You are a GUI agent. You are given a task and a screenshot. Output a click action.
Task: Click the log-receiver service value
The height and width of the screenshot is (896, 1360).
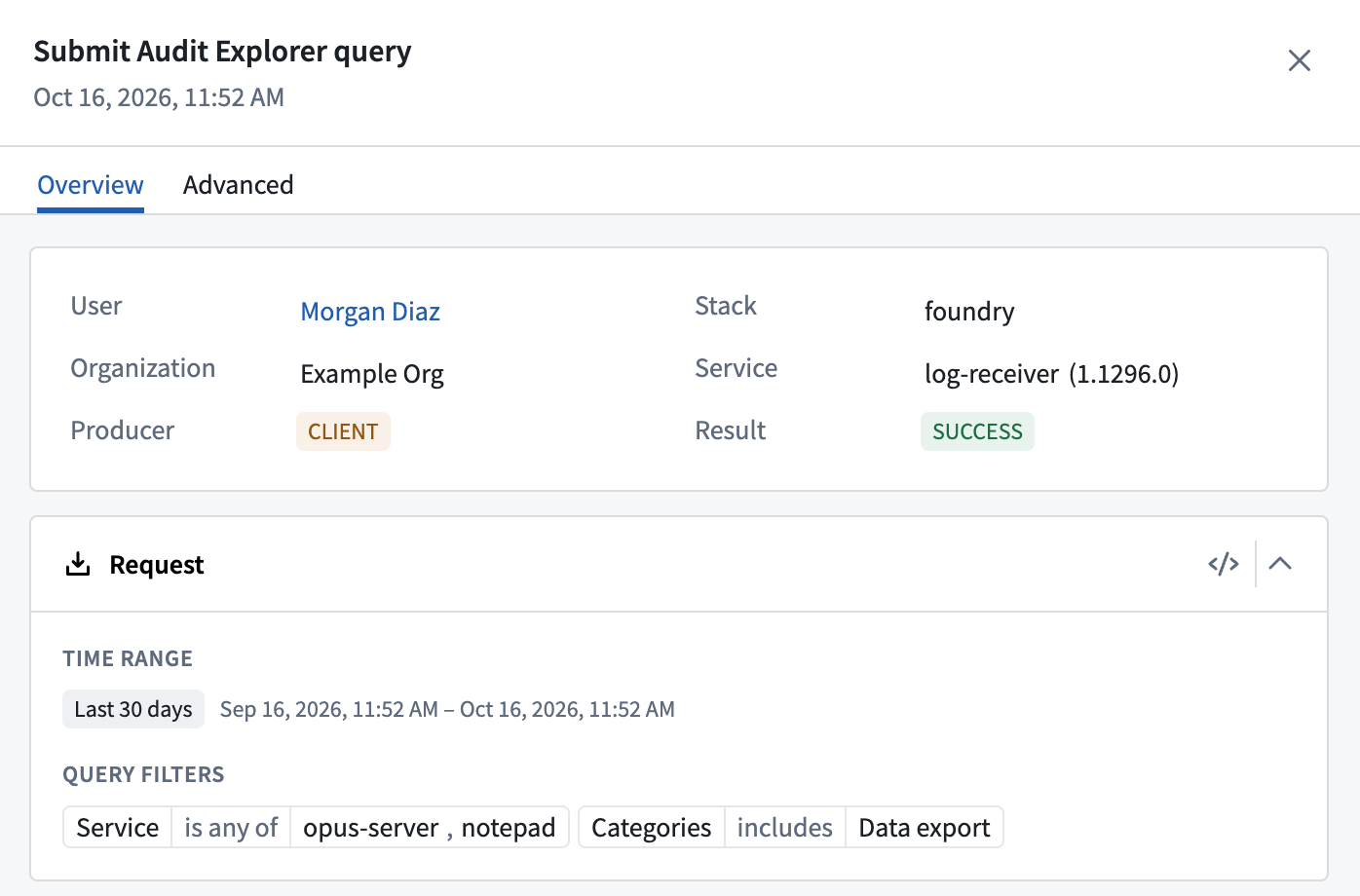coord(992,374)
